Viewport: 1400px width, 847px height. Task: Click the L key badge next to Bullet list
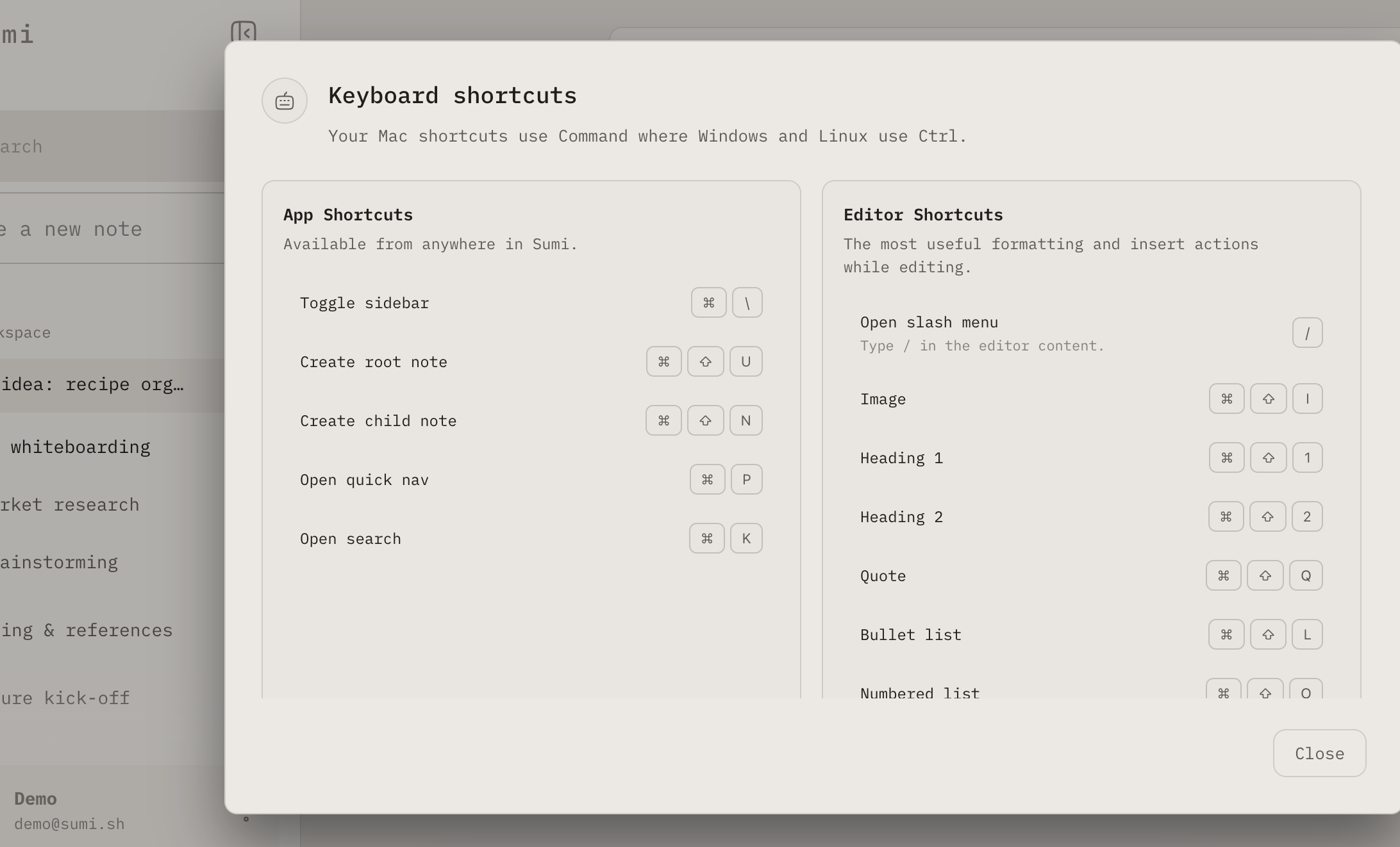pos(1308,634)
